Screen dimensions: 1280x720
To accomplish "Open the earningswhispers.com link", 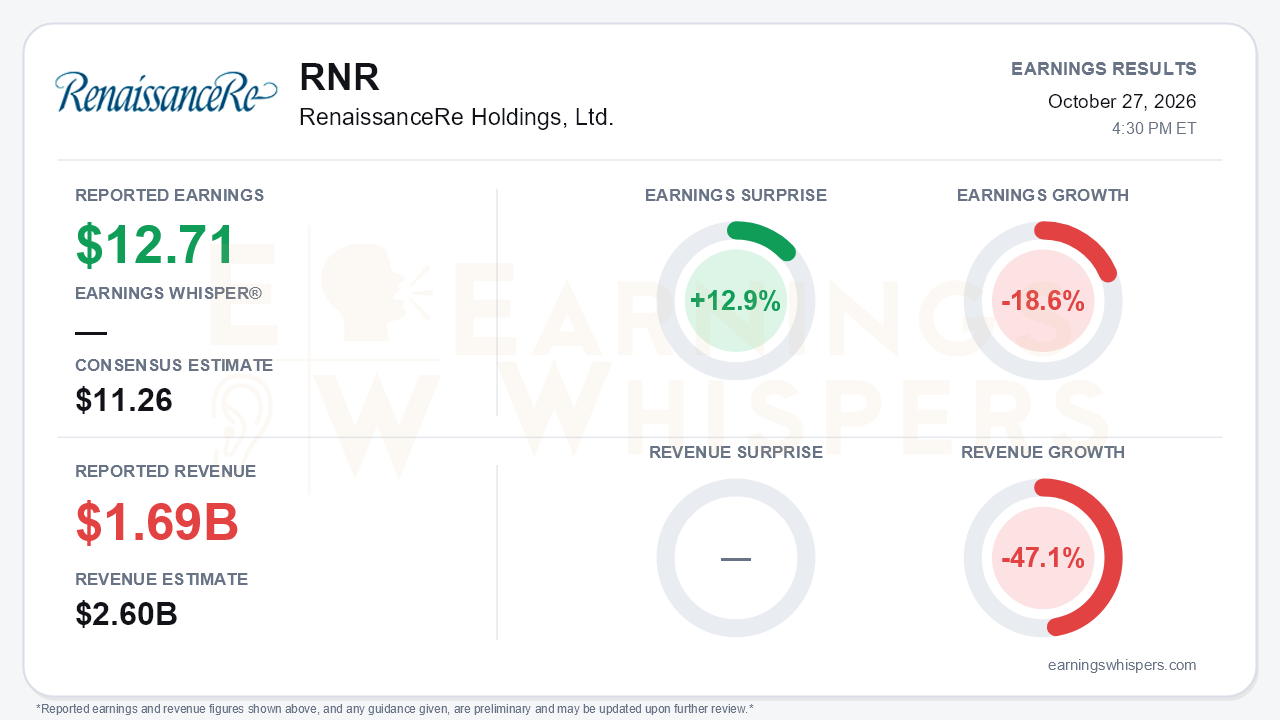I will coord(1122,665).
